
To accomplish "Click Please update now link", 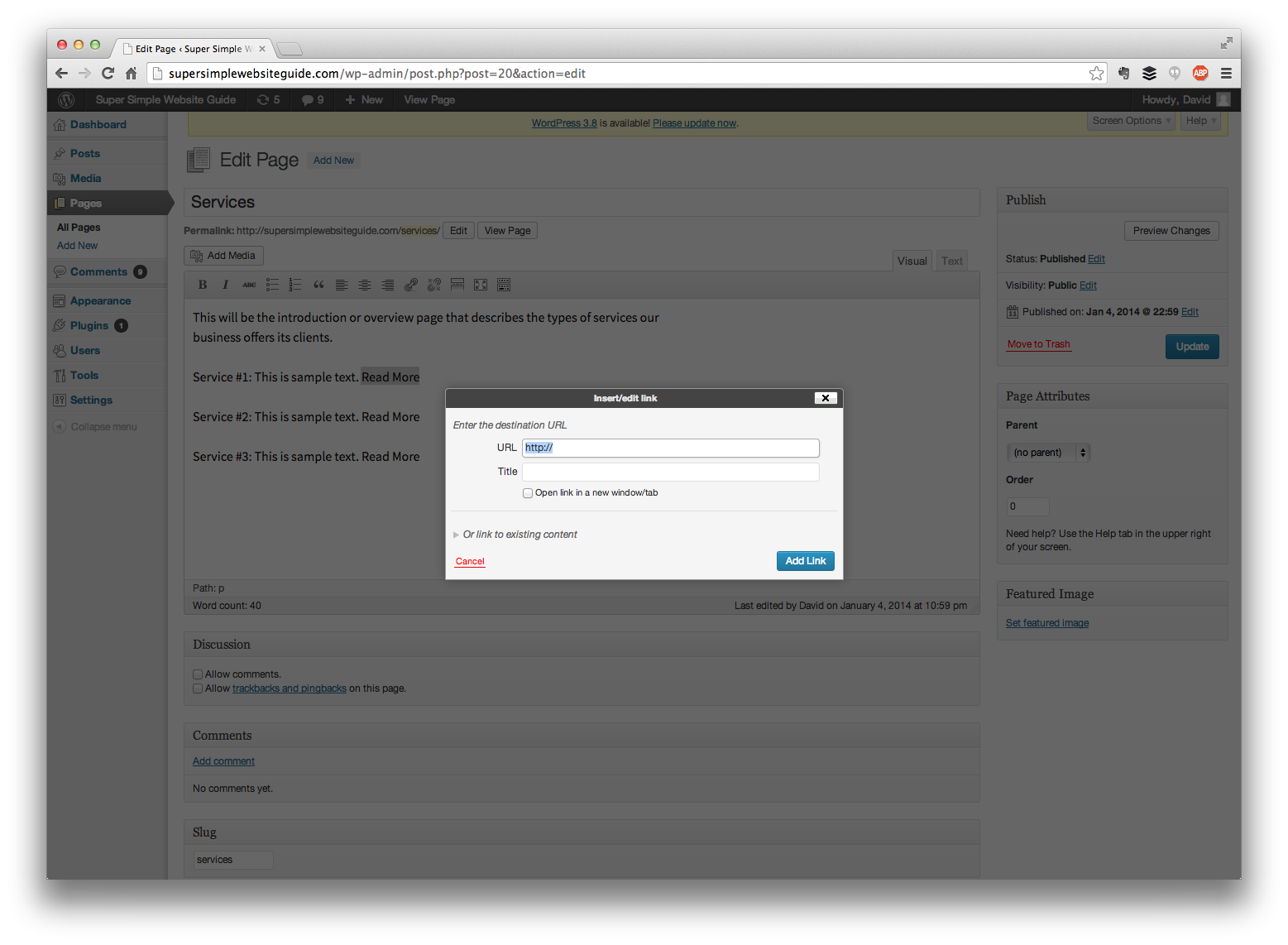I will [694, 123].
